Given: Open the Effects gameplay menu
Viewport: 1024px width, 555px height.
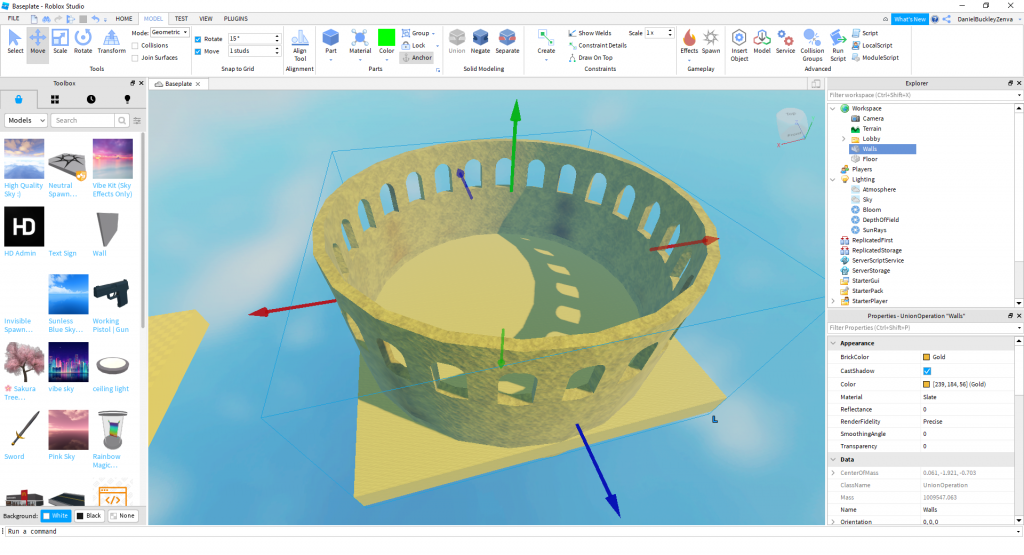Looking at the screenshot, I should (689, 41).
